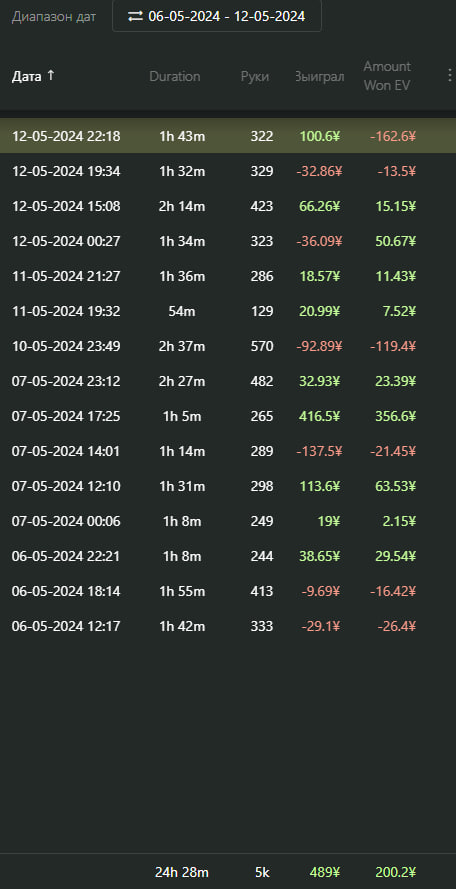Click the swap arrows icon in date range

click(135, 16)
